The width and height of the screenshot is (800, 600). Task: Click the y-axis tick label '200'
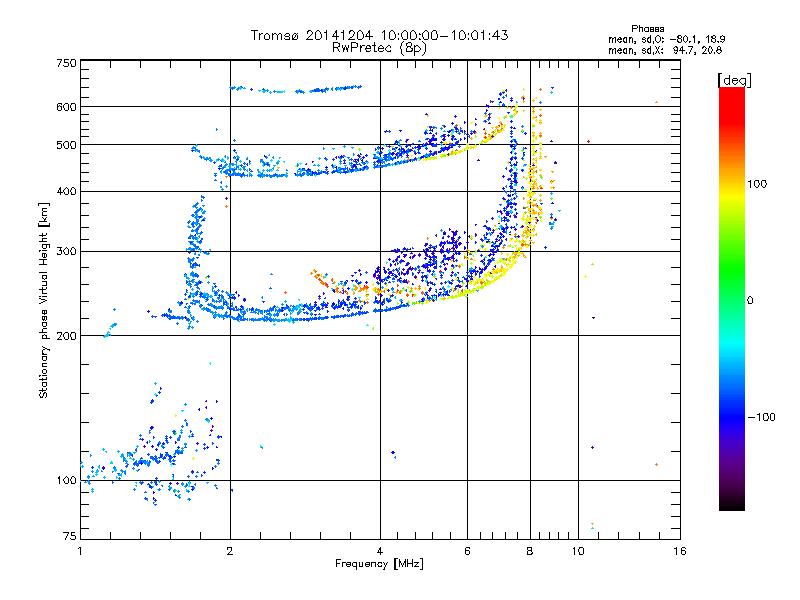click(x=66, y=336)
